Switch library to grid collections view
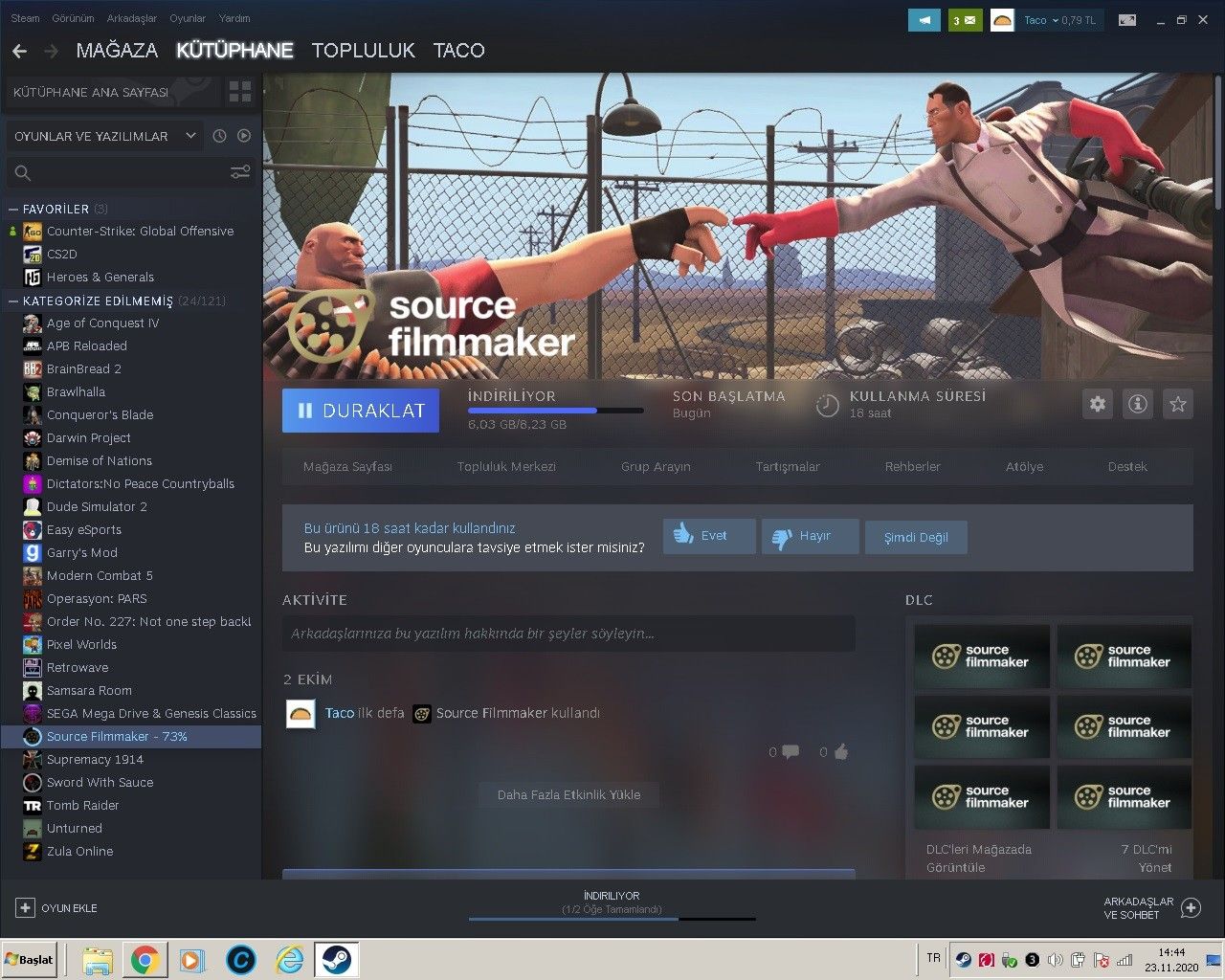Viewport: 1225px width, 980px height. tap(240, 92)
